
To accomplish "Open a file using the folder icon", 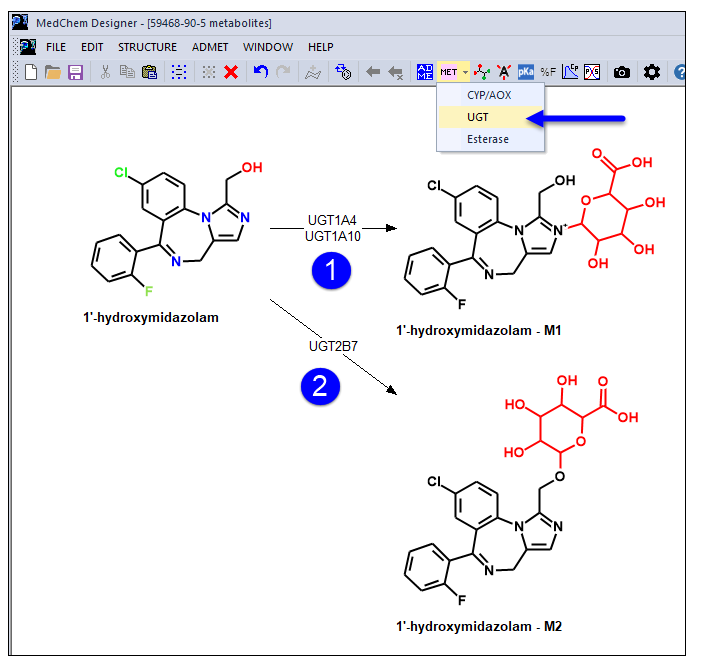I will [53, 72].
